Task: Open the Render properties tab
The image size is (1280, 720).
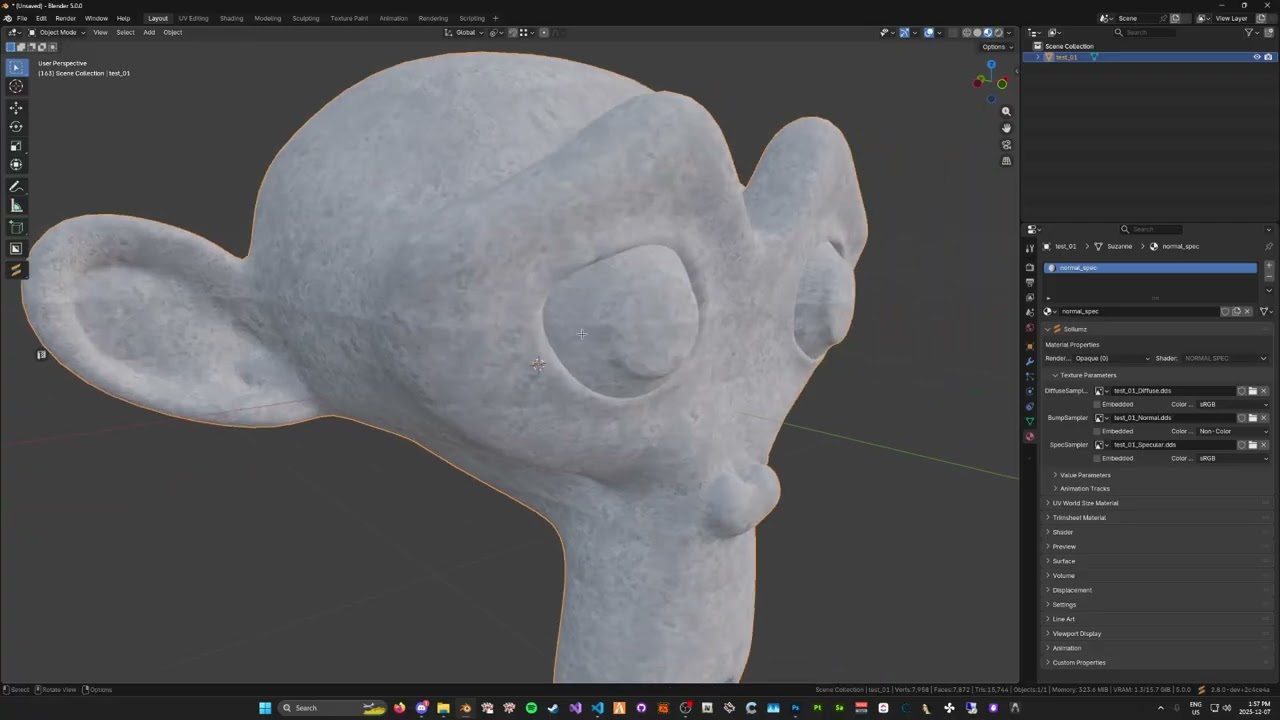Action: point(1030,268)
